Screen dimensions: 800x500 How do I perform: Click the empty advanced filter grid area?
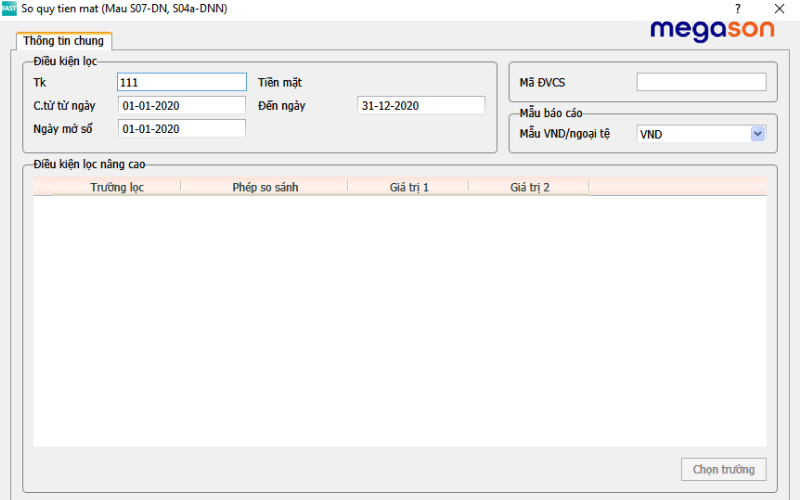pyautogui.click(x=400, y=320)
